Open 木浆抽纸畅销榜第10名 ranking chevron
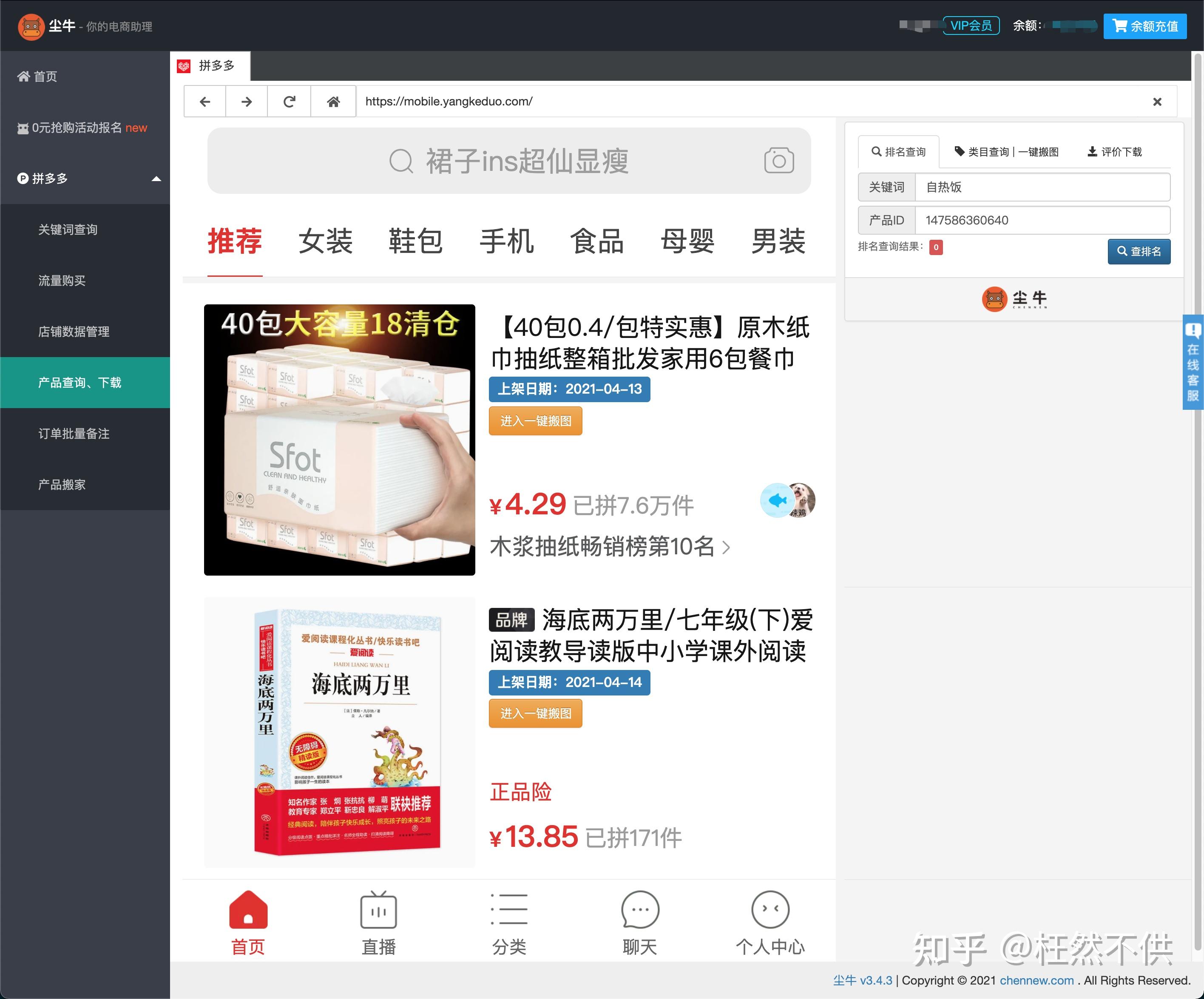1204x999 pixels. tap(727, 548)
